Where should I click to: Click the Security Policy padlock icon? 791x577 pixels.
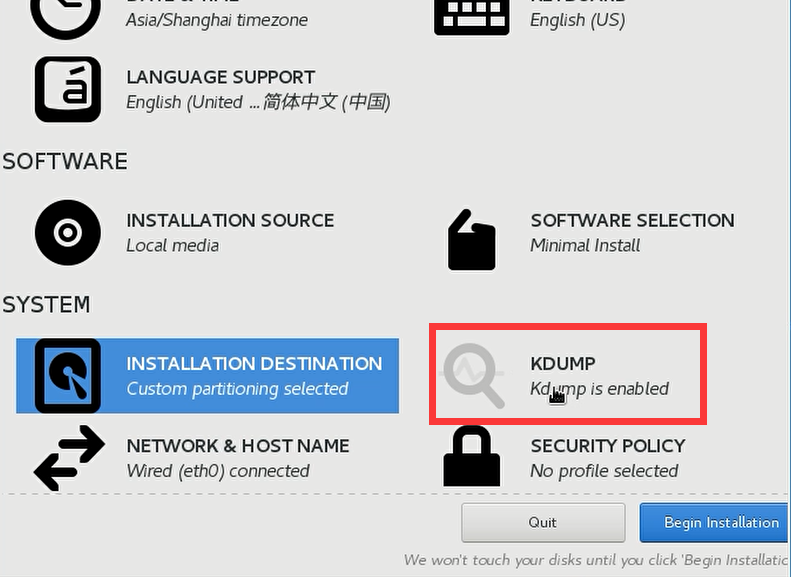[471, 457]
